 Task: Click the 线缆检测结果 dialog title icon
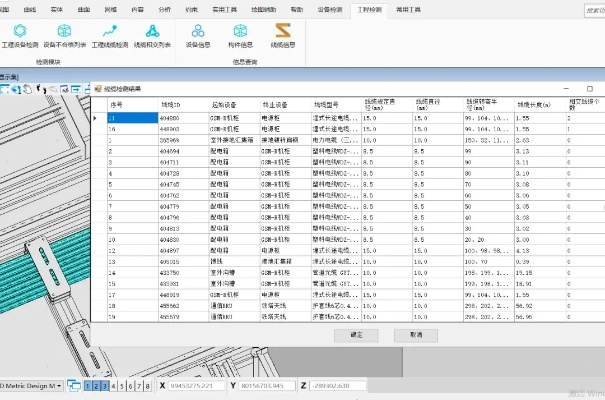pyautogui.click(x=98, y=88)
